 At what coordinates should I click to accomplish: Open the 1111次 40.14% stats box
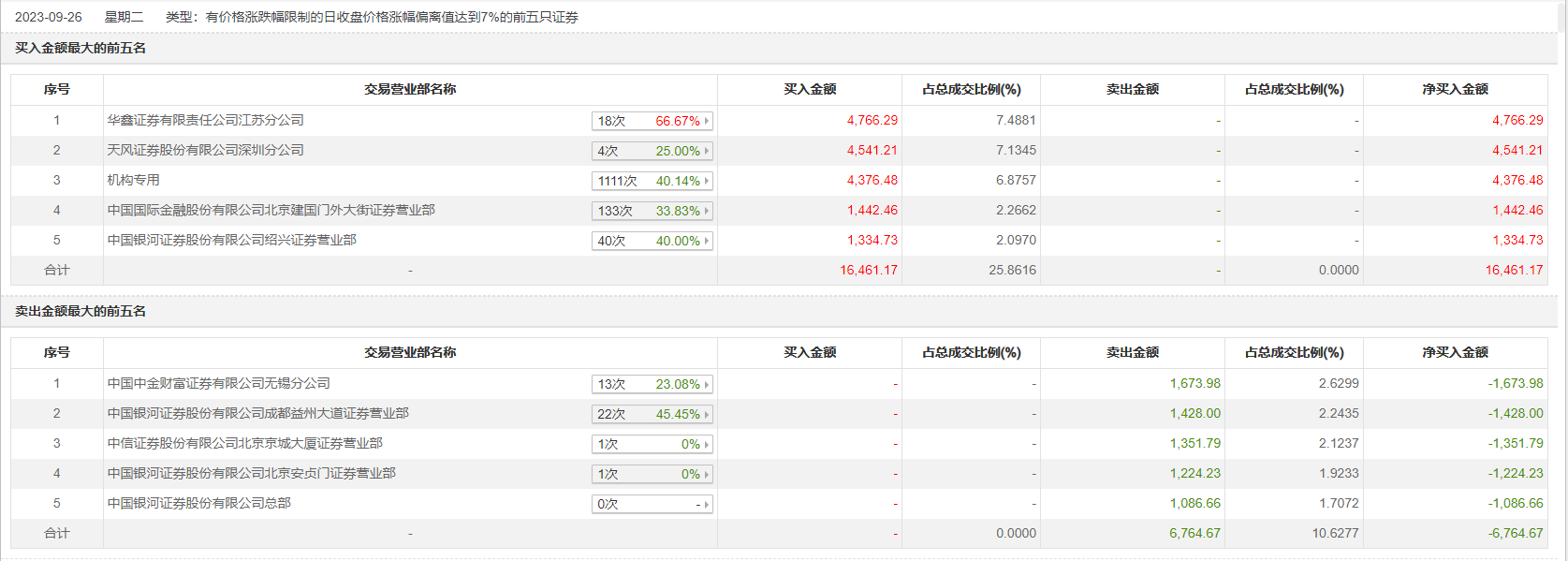click(x=652, y=181)
